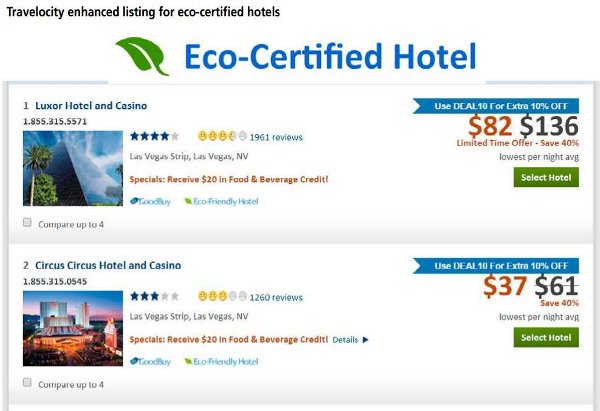Image resolution: width=600 pixels, height=411 pixels.
Task: Expand Details arrow for Circus Circus specials
Action: tap(365, 340)
